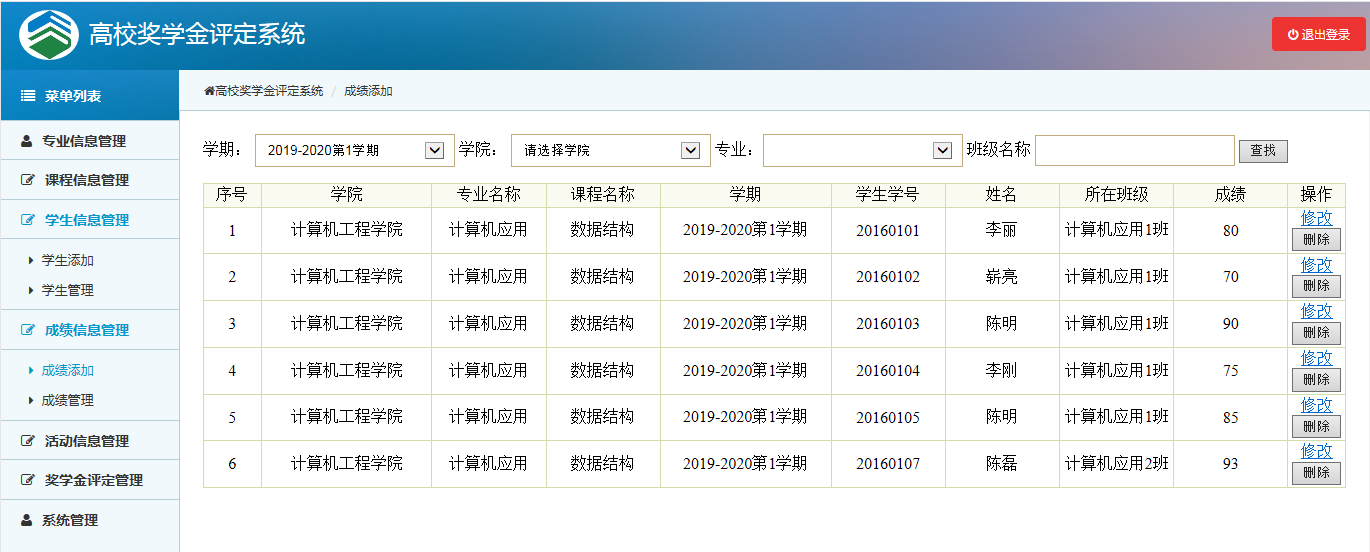Click the user icon beside 专业信息管理
This screenshot has height=552, width=1370.
click(27, 141)
